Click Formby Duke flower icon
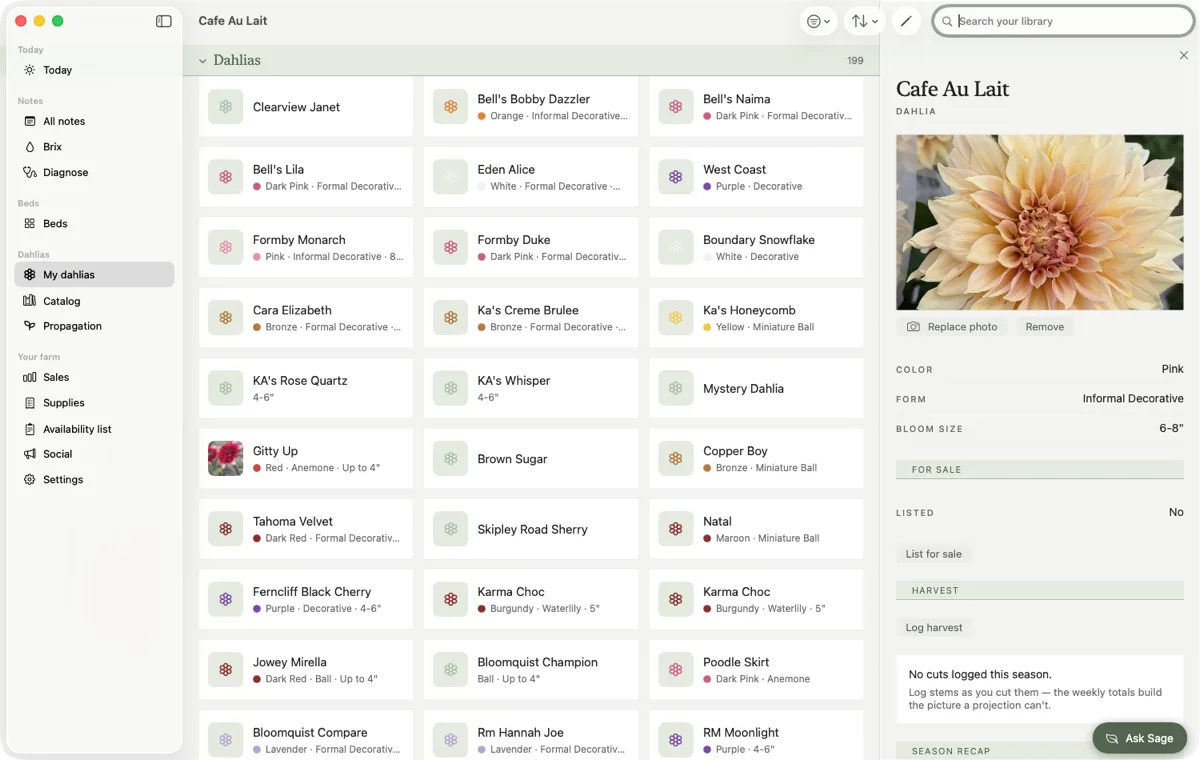The height and width of the screenshot is (760, 1200). 451,248
